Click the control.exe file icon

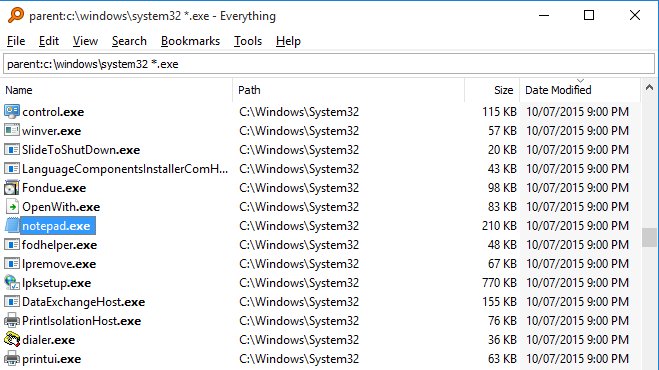[12, 111]
